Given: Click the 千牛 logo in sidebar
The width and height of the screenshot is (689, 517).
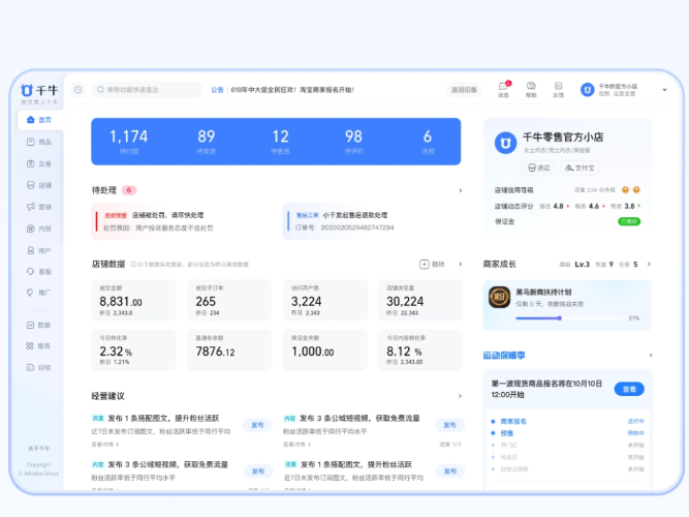Looking at the screenshot, I should tap(39, 90).
